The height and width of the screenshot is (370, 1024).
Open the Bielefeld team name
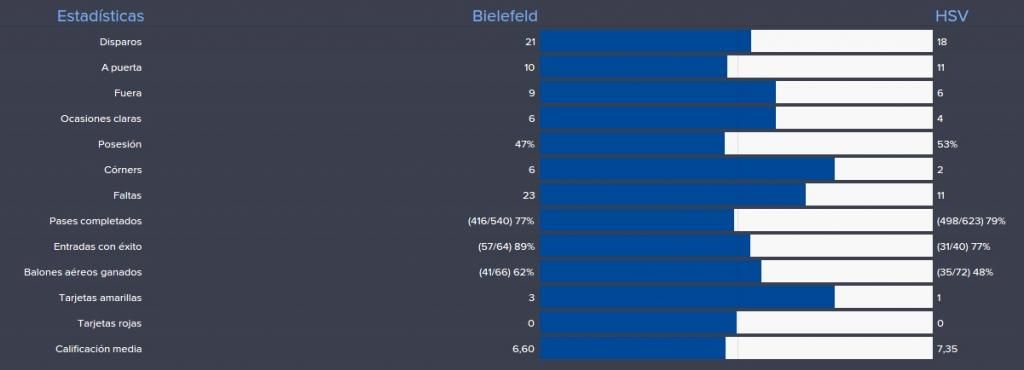505,16
